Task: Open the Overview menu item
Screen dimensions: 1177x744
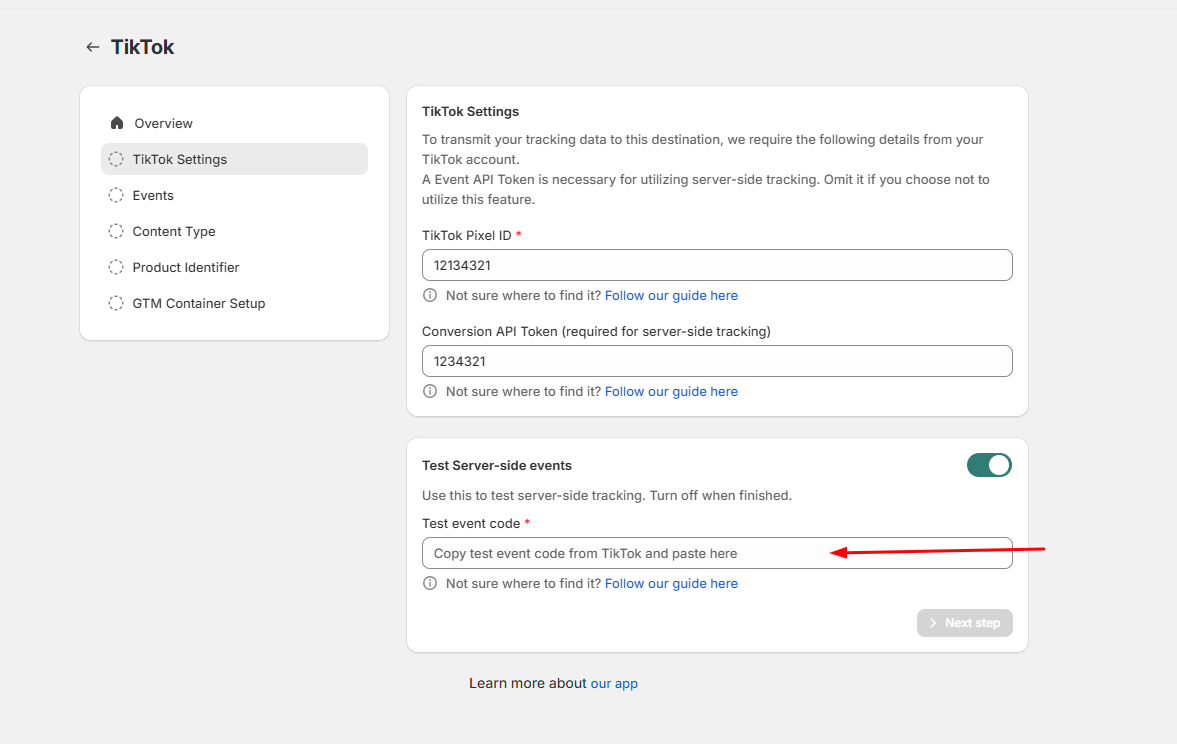Action: tap(163, 123)
